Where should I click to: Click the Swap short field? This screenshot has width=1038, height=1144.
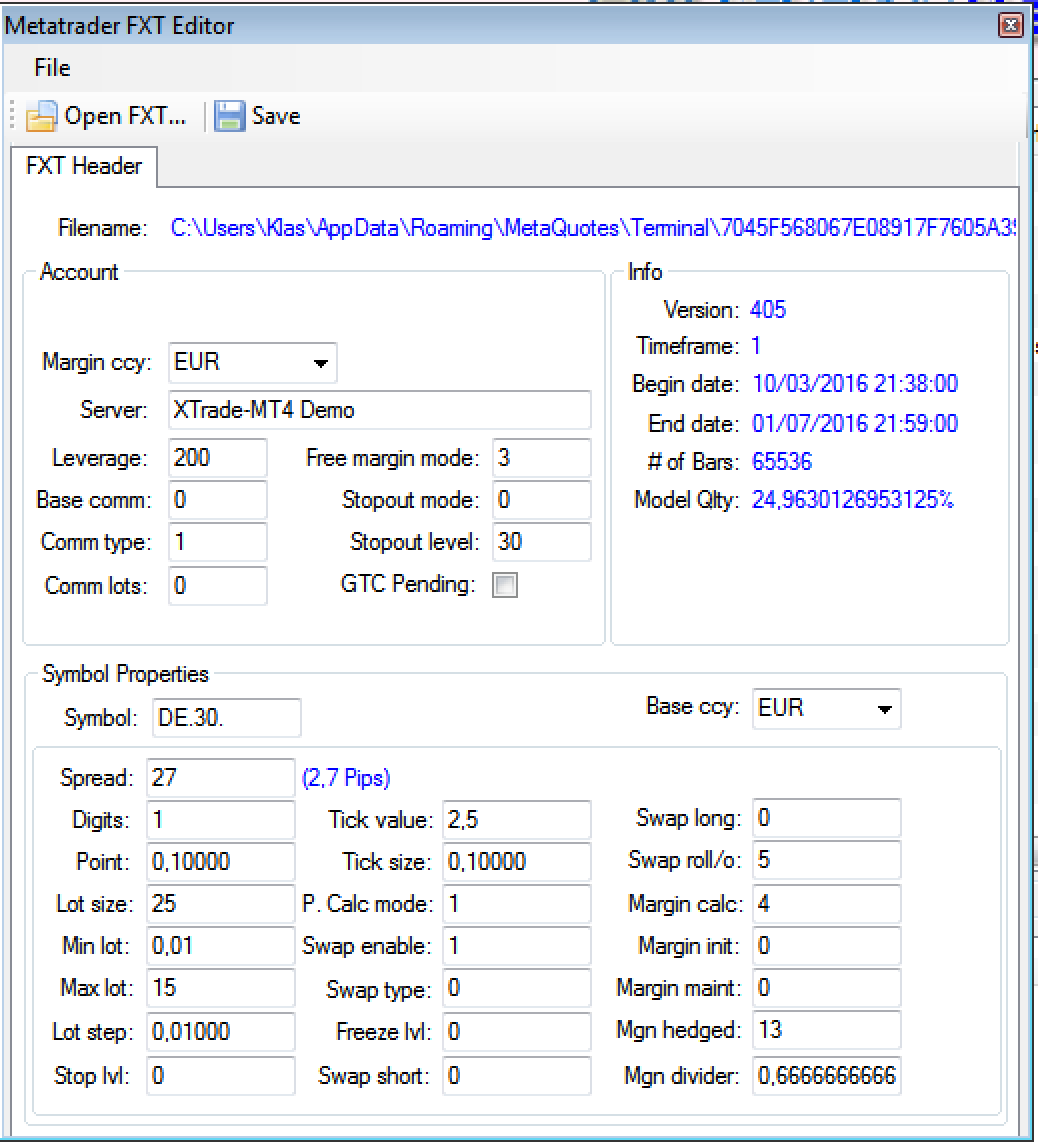[x=516, y=1075]
